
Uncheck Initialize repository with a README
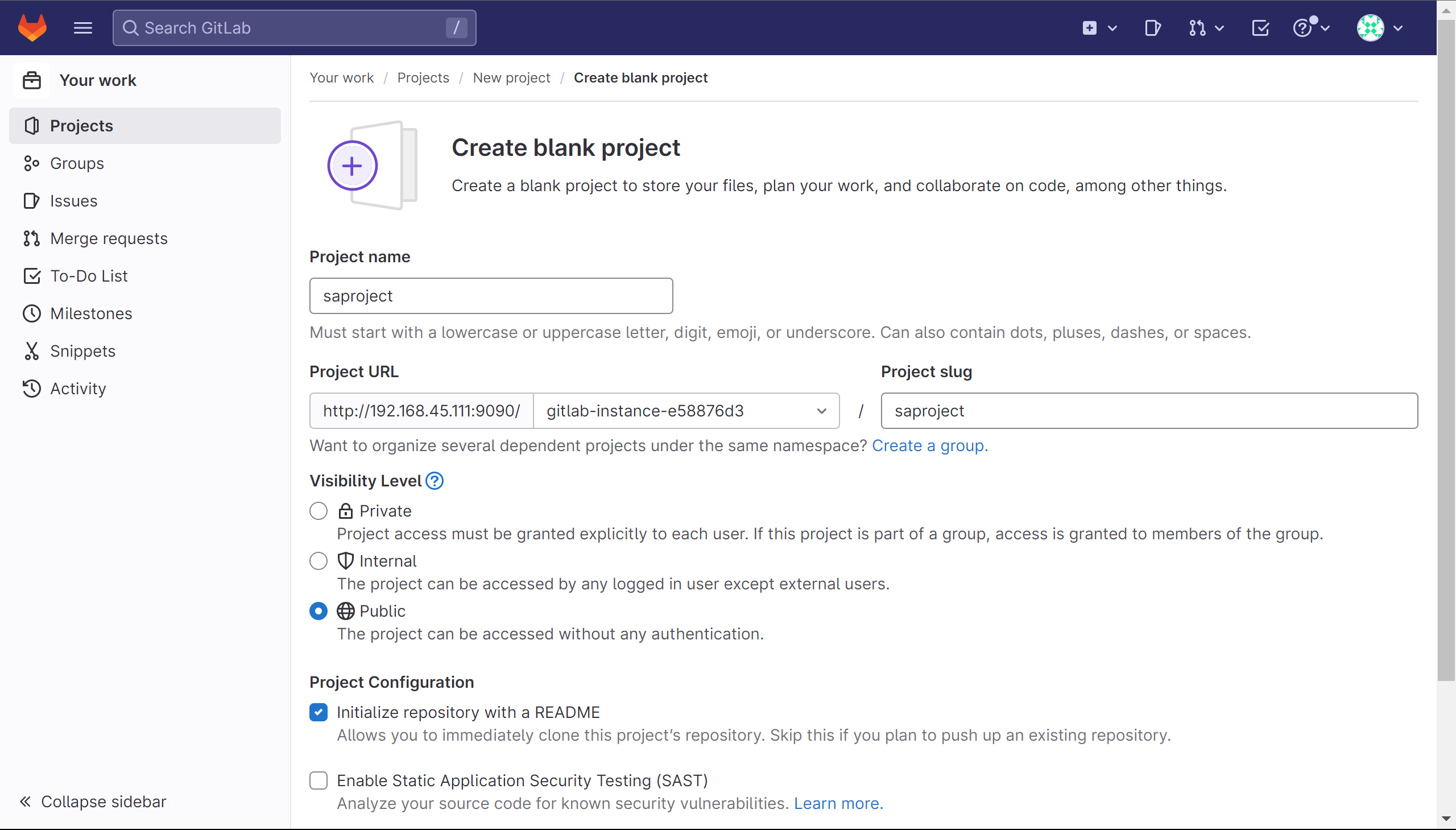(318, 713)
